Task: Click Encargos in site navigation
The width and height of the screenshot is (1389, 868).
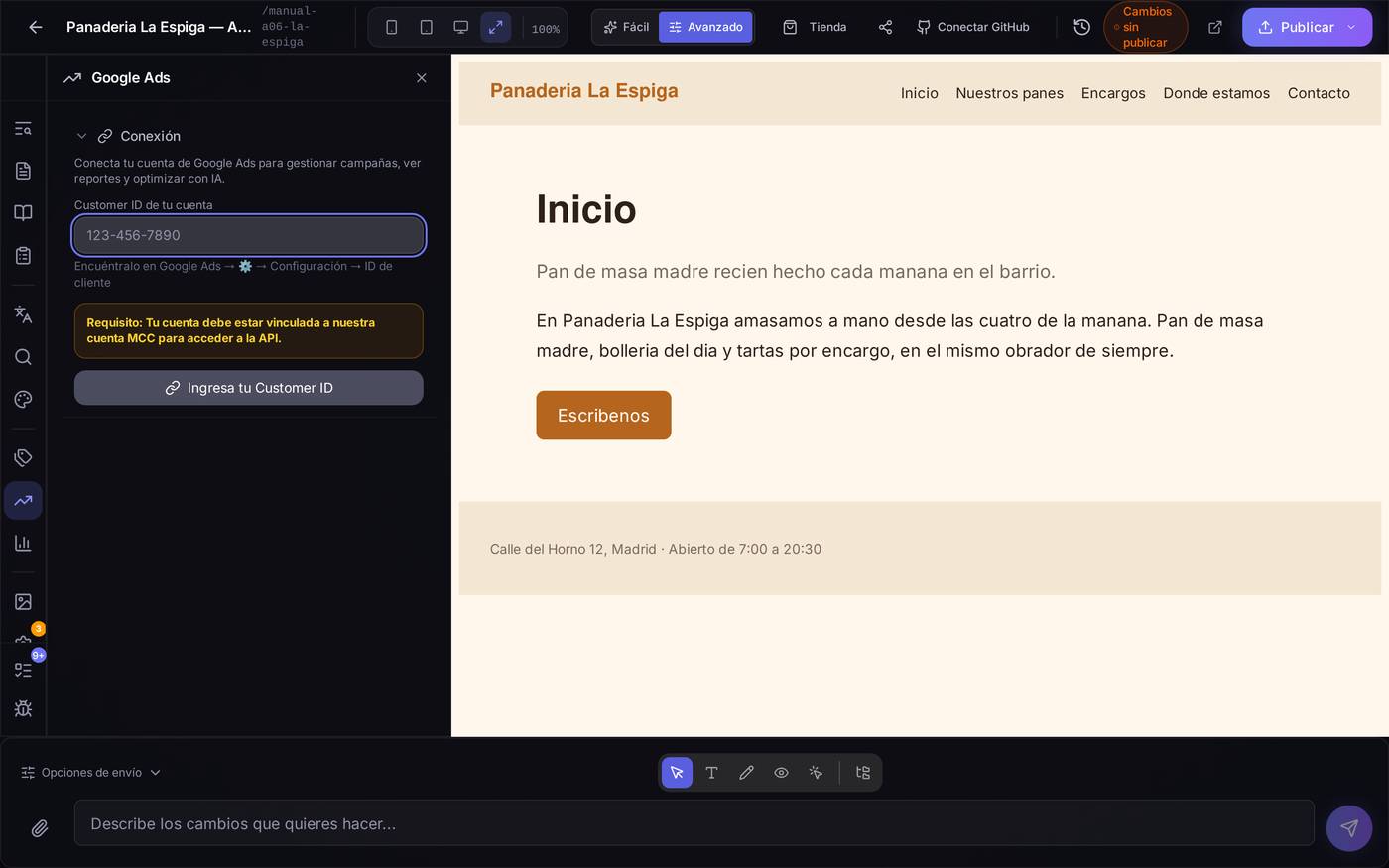Action: 1113,93
